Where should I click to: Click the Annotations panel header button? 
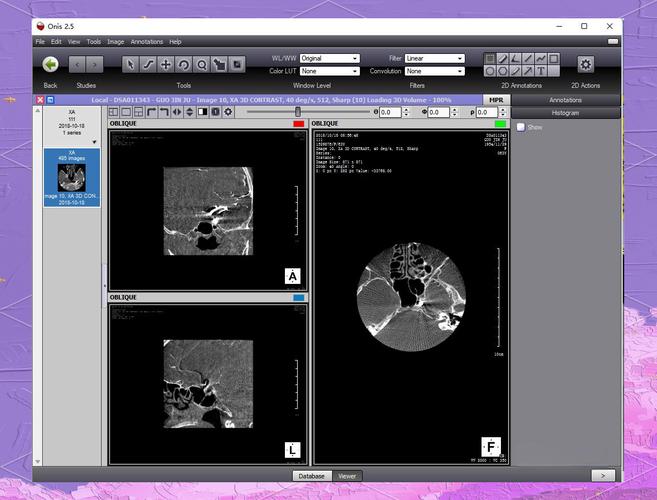[565, 100]
